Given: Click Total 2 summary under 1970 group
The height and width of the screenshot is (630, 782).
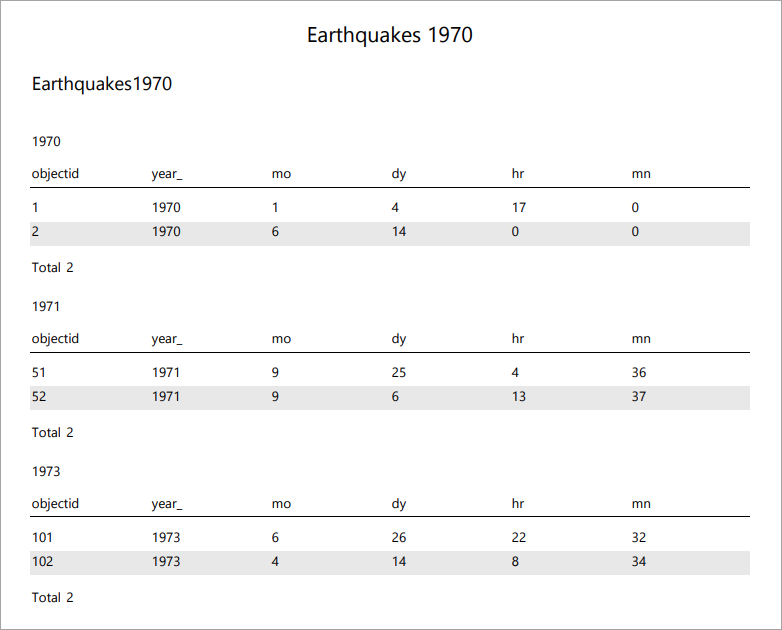Looking at the screenshot, I should click(53, 268).
